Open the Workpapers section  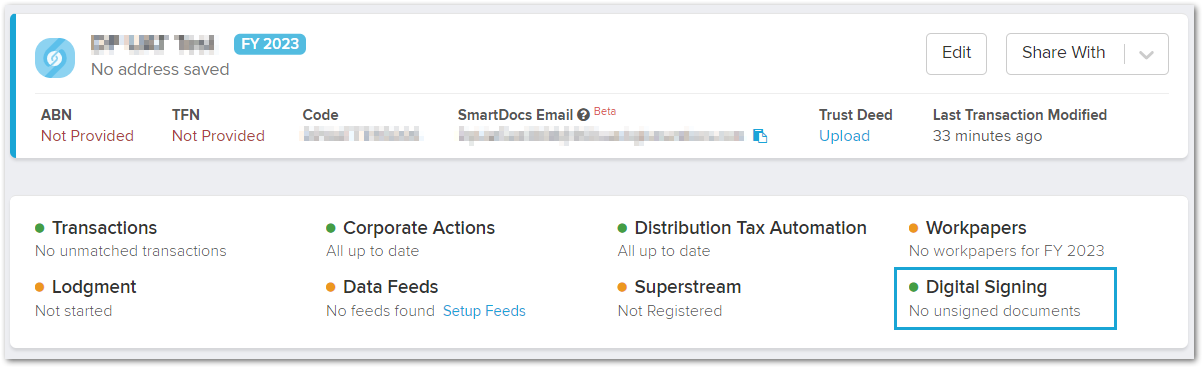(x=976, y=228)
